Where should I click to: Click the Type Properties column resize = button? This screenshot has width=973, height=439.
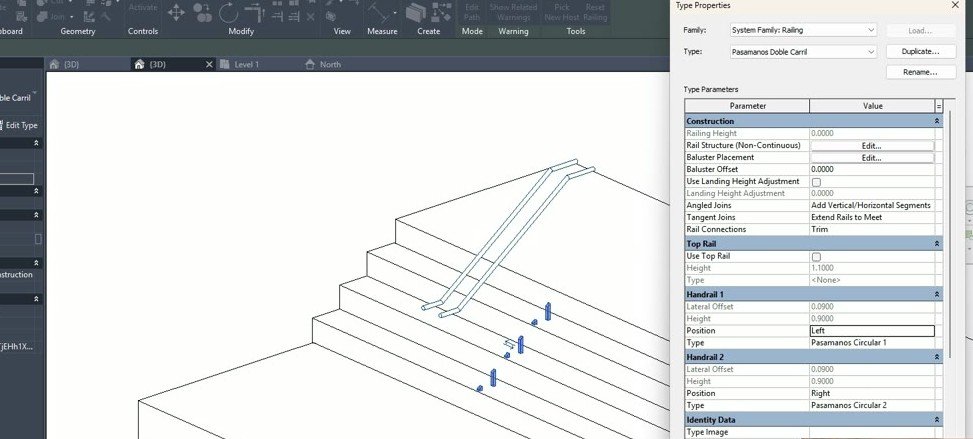[939, 106]
